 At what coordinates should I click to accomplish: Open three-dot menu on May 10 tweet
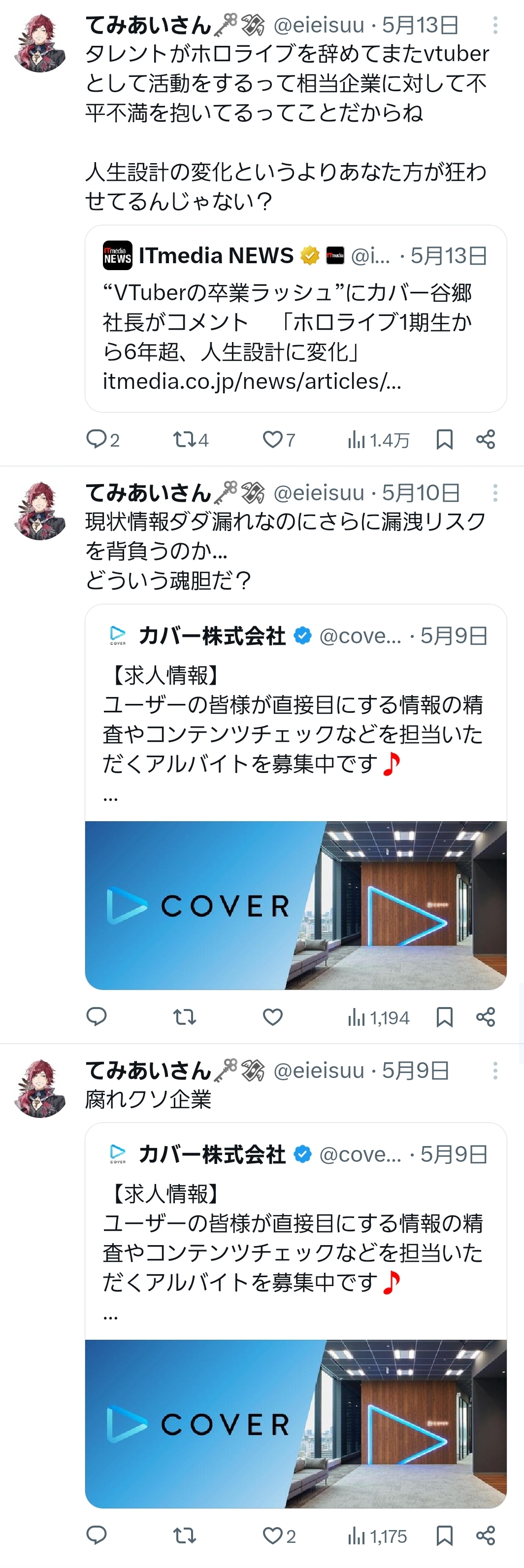495,492
